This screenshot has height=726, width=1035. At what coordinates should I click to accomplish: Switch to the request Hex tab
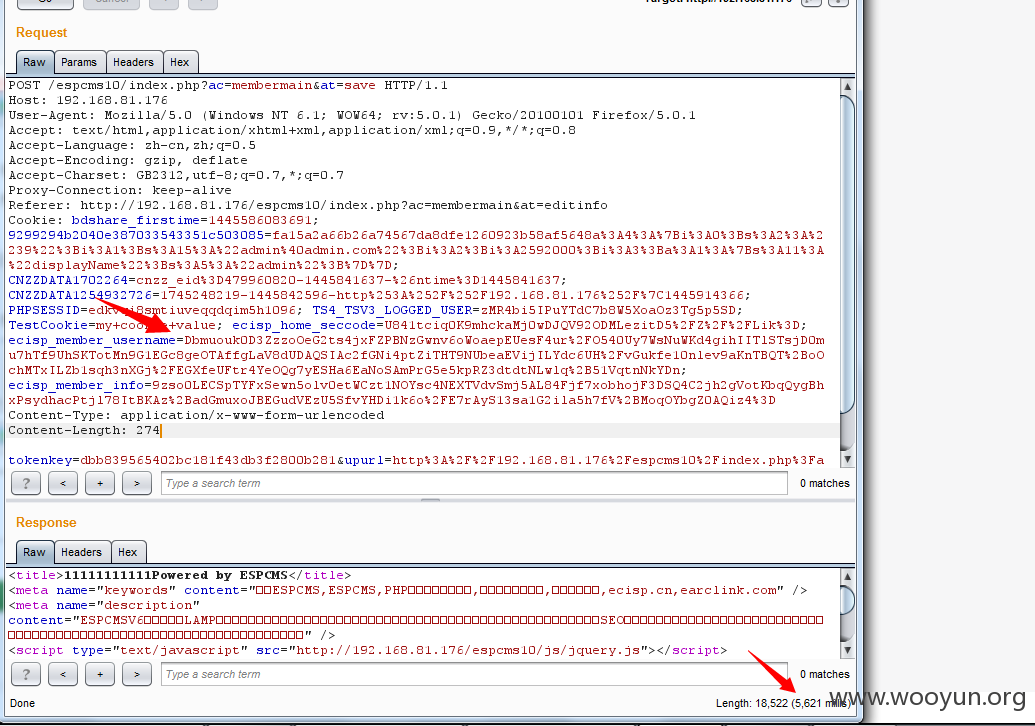click(x=180, y=62)
